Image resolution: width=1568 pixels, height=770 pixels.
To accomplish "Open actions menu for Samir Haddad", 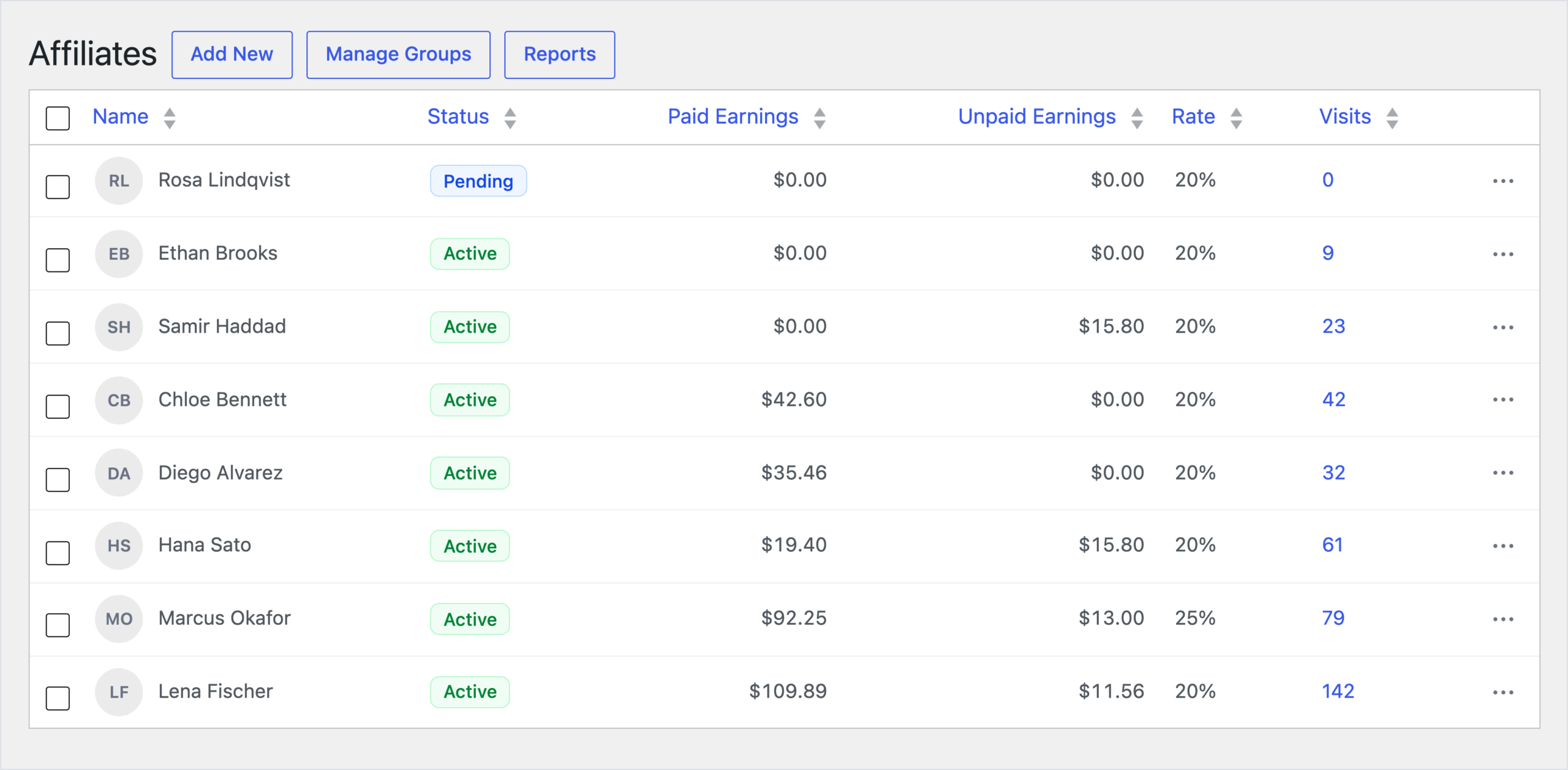I will pyautogui.click(x=1503, y=327).
